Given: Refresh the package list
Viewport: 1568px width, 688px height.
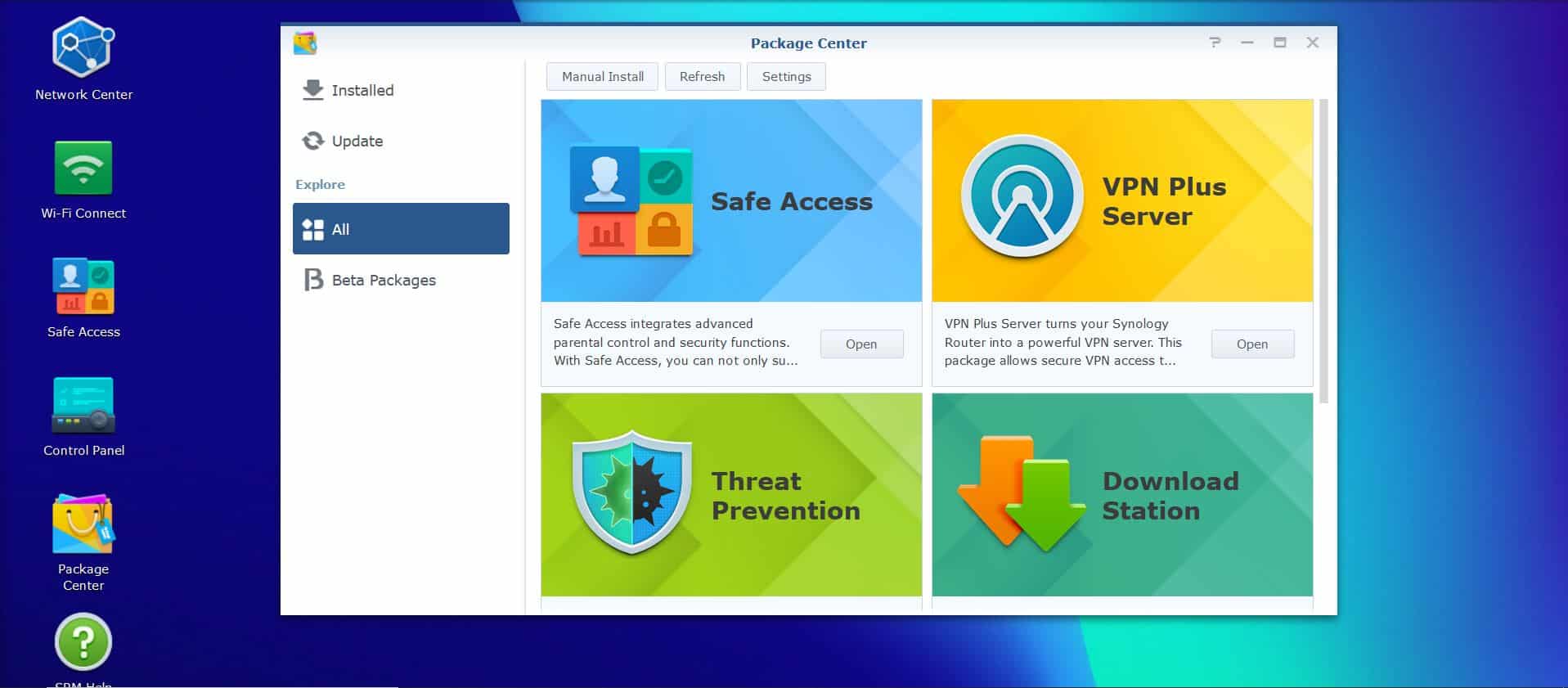Looking at the screenshot, I should [703, 76].
